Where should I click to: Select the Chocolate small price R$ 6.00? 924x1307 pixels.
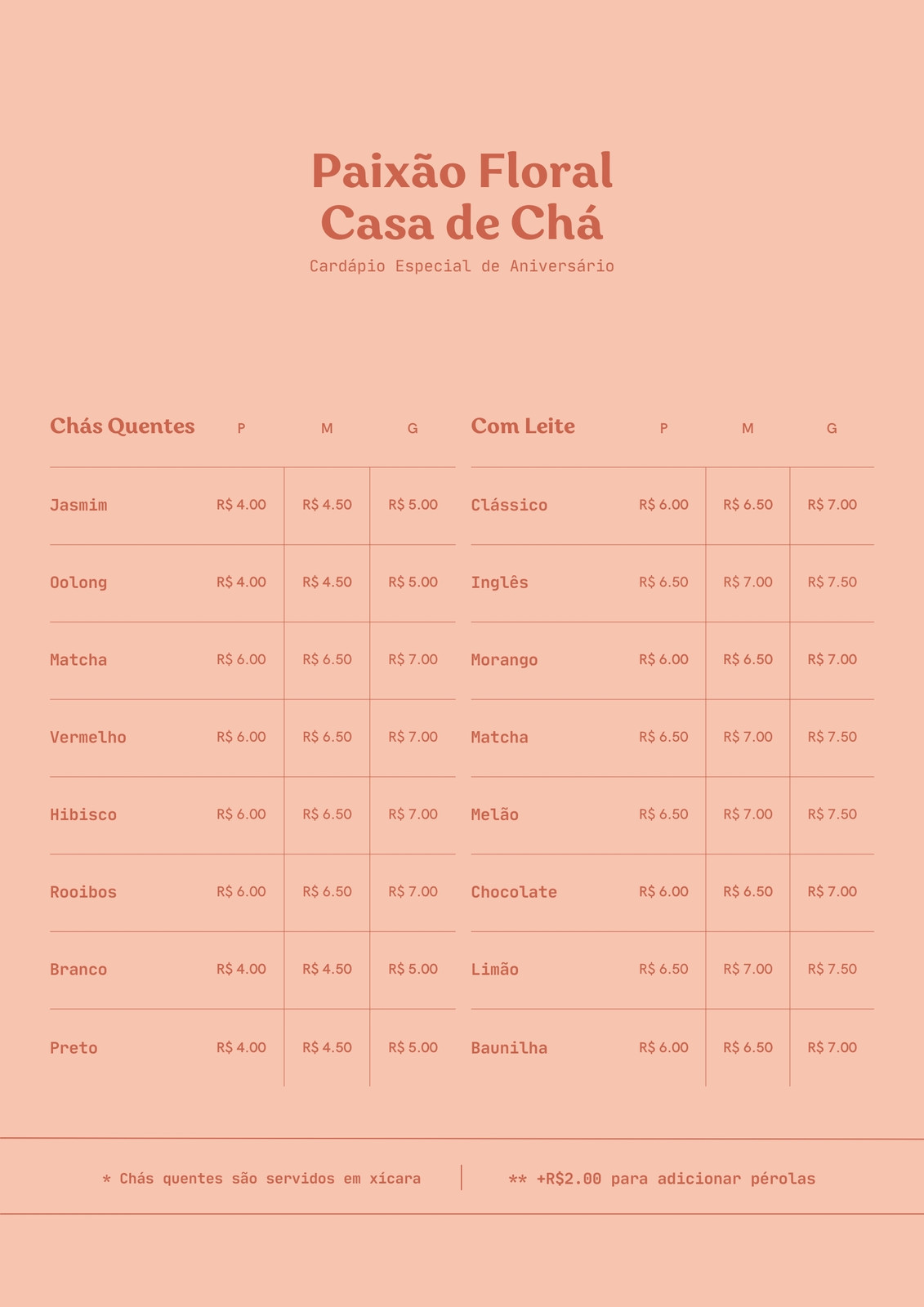pyautogui.click(x=663, y=892)
